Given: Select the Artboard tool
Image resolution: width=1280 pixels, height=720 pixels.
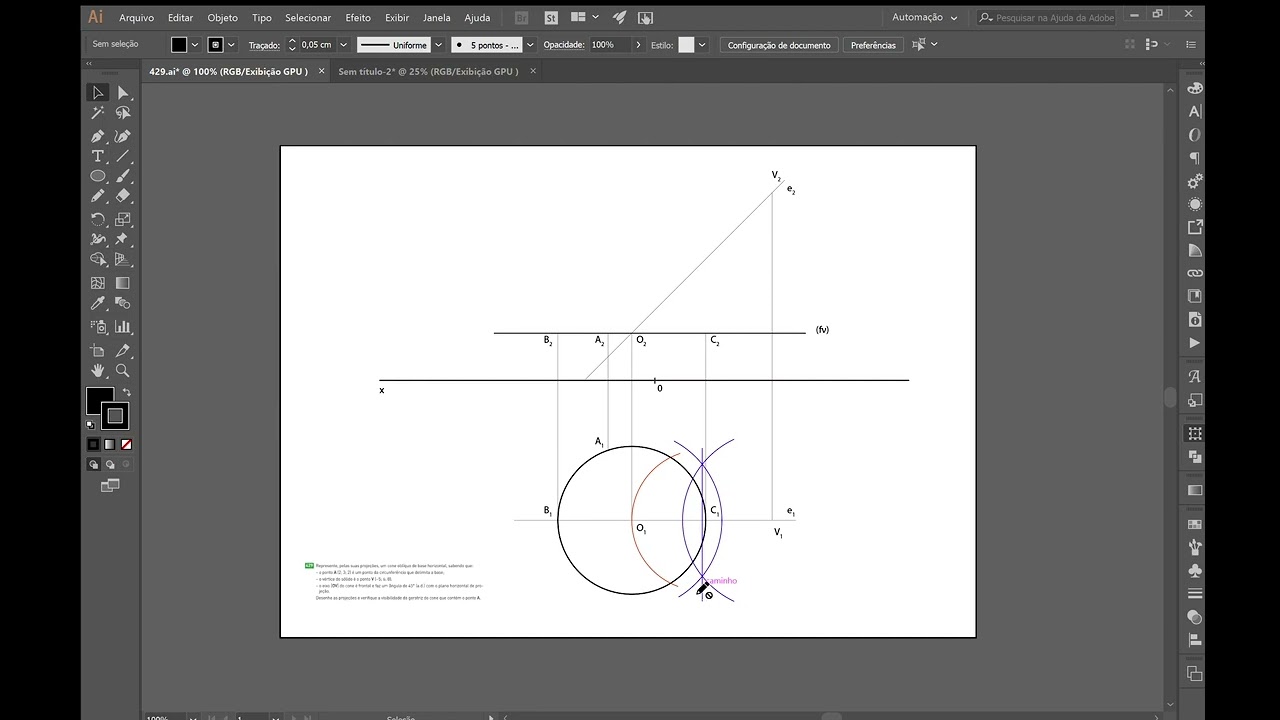Looking at the screenshot, I should [x=98, y=350].
